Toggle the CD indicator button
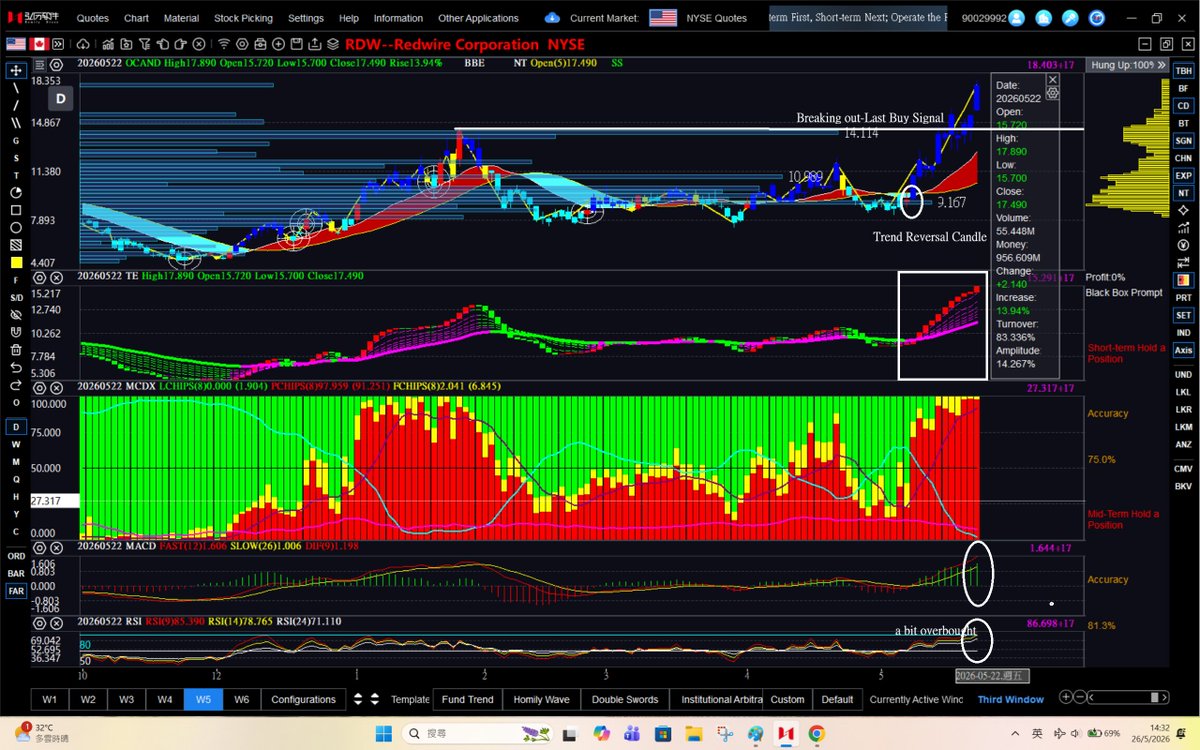Viewport: 1200px width, 750px height. tap(1183, 106)
